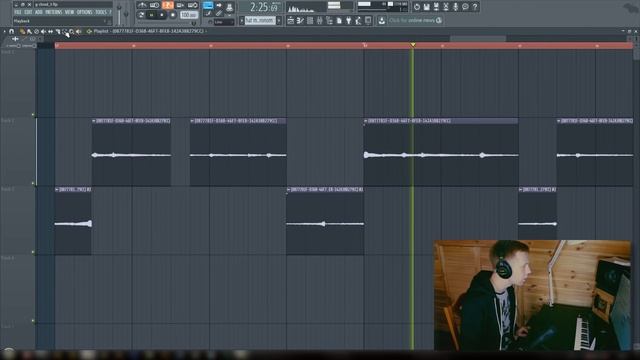Open clip menu arrow of first Track 2 clip
This screenshot has height=360, width=640.
94,121
